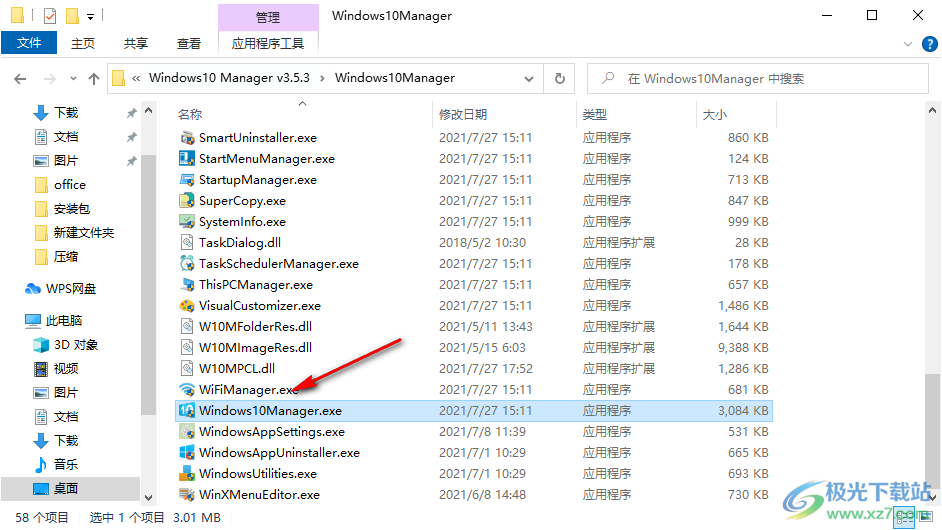This screenshot has width=942, height=530.
Task: Open 视频 under This PC
Action: tap(66, 368)
